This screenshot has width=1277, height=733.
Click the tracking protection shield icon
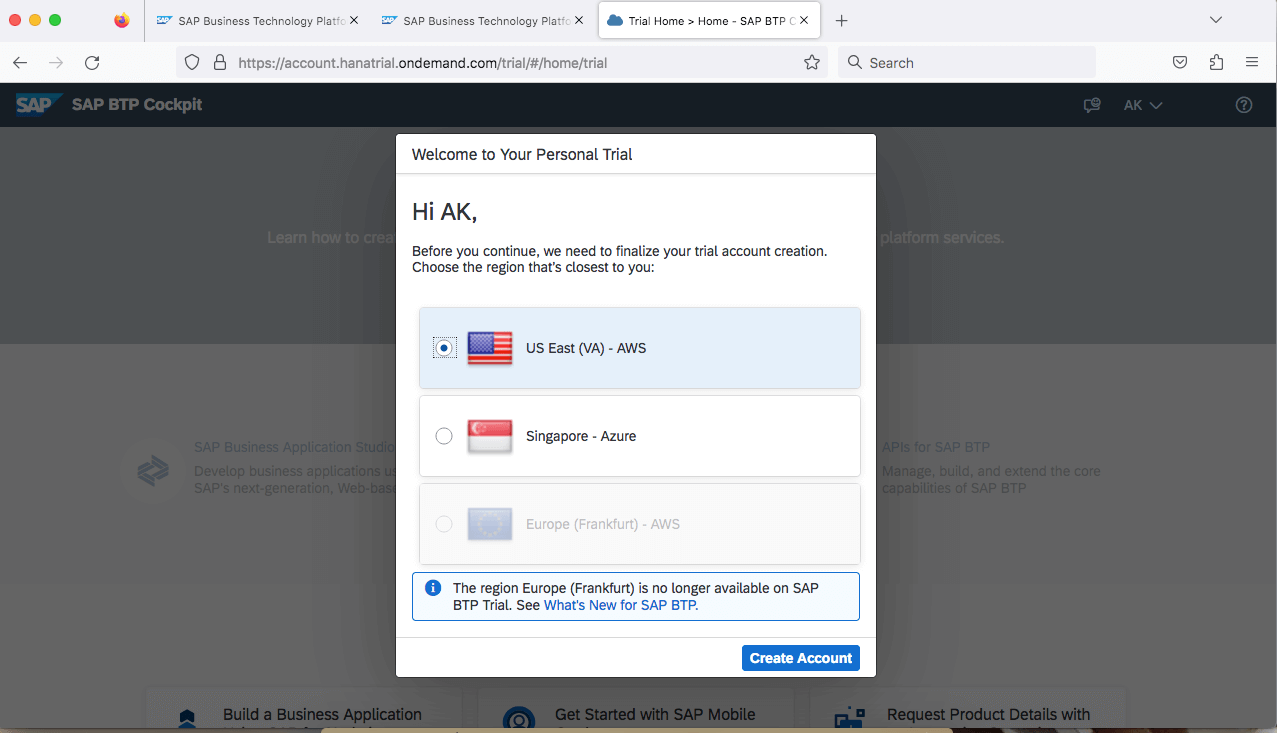[191, 62]
